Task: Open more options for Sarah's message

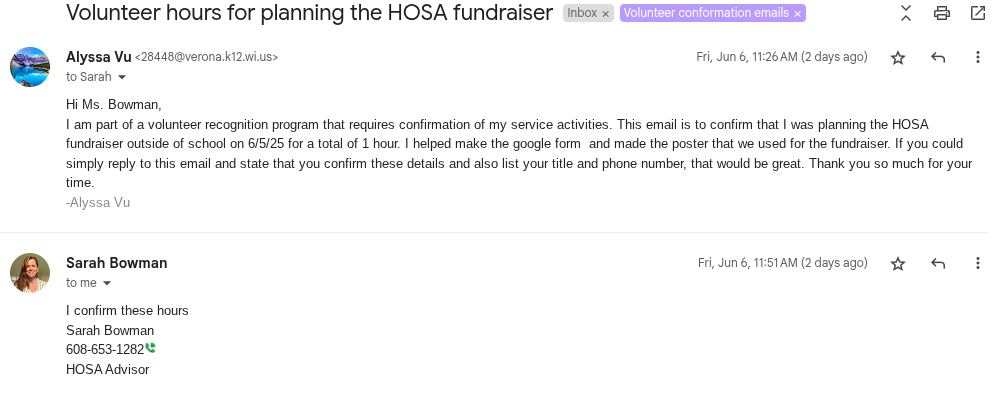Action: tap(977, 264)
